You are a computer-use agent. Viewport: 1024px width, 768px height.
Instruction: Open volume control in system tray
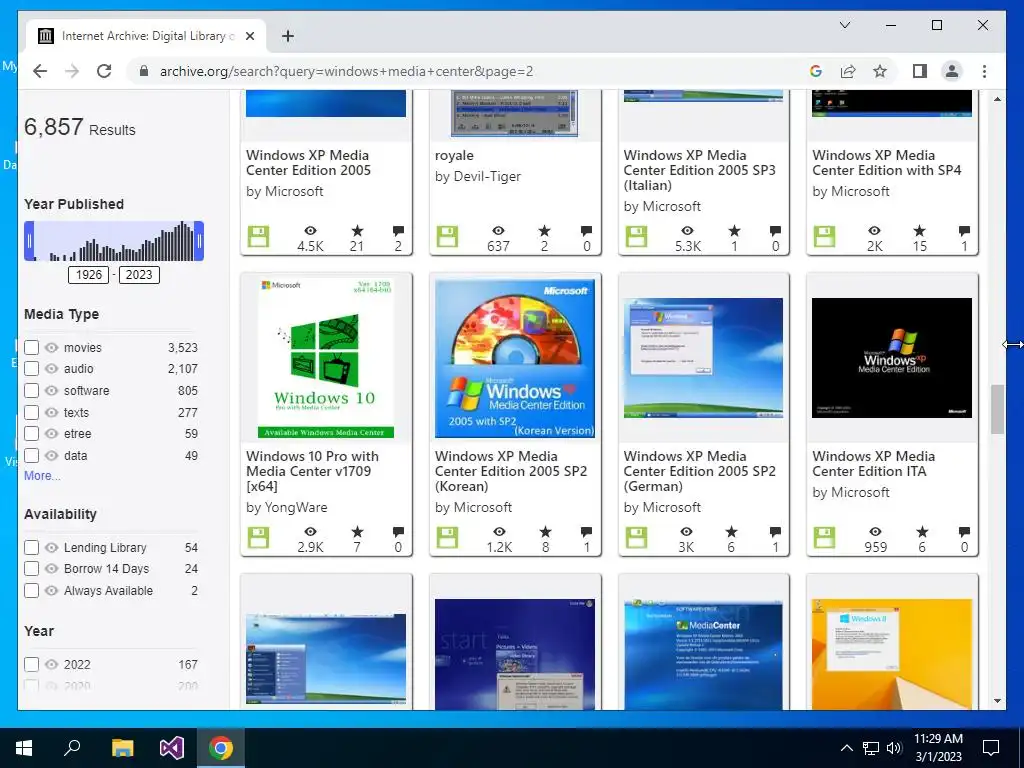coord(893,748)
